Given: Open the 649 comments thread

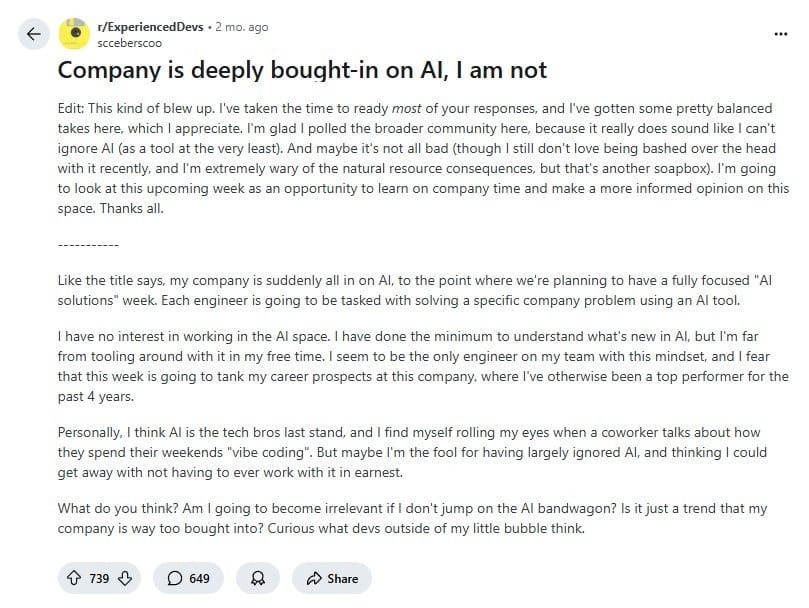Looking at the screenshot, I should tap(187, 578).
